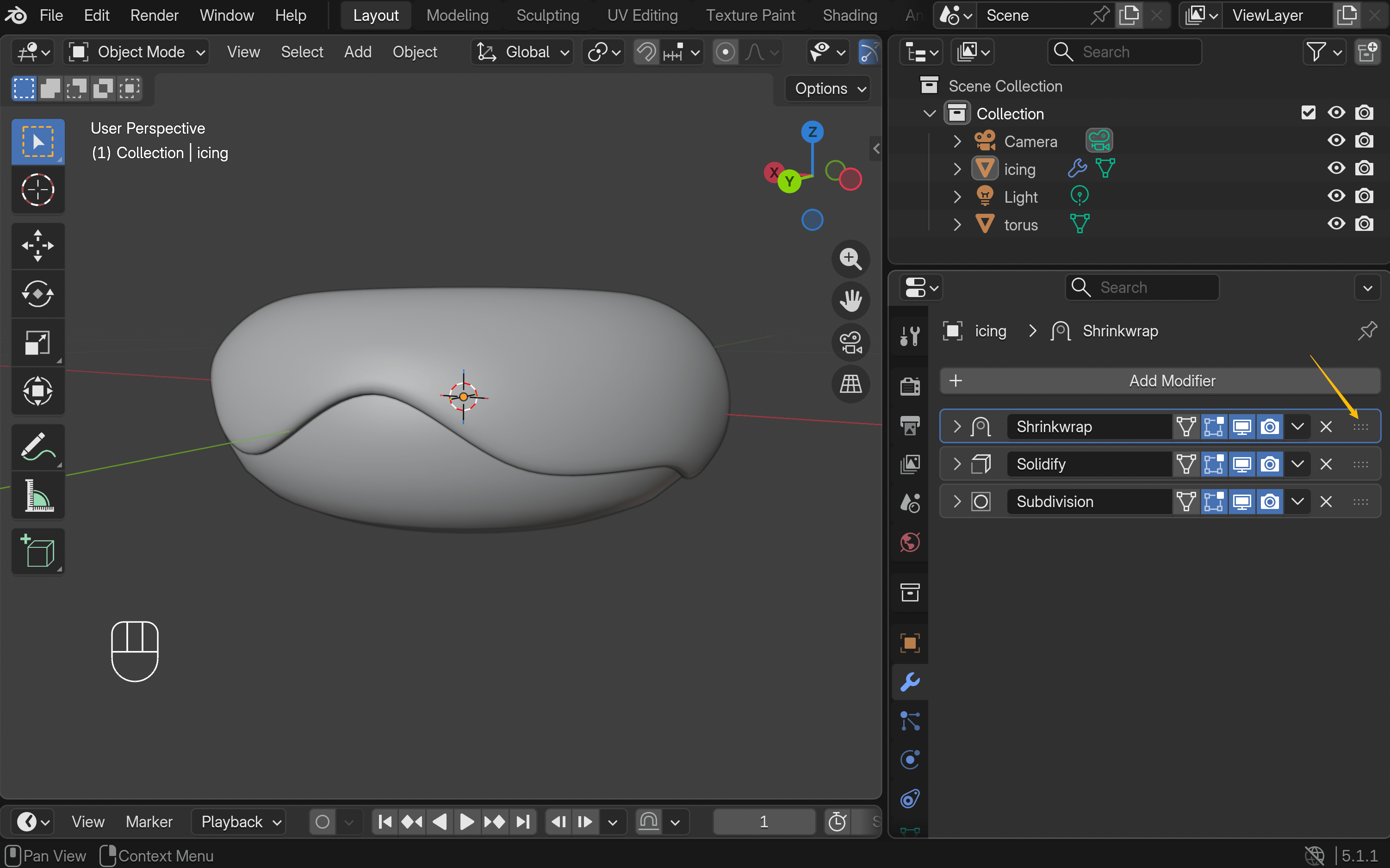Open the View Layer properties tab
The height and width of the screenshot is (868, 1390).
[910, 464]
